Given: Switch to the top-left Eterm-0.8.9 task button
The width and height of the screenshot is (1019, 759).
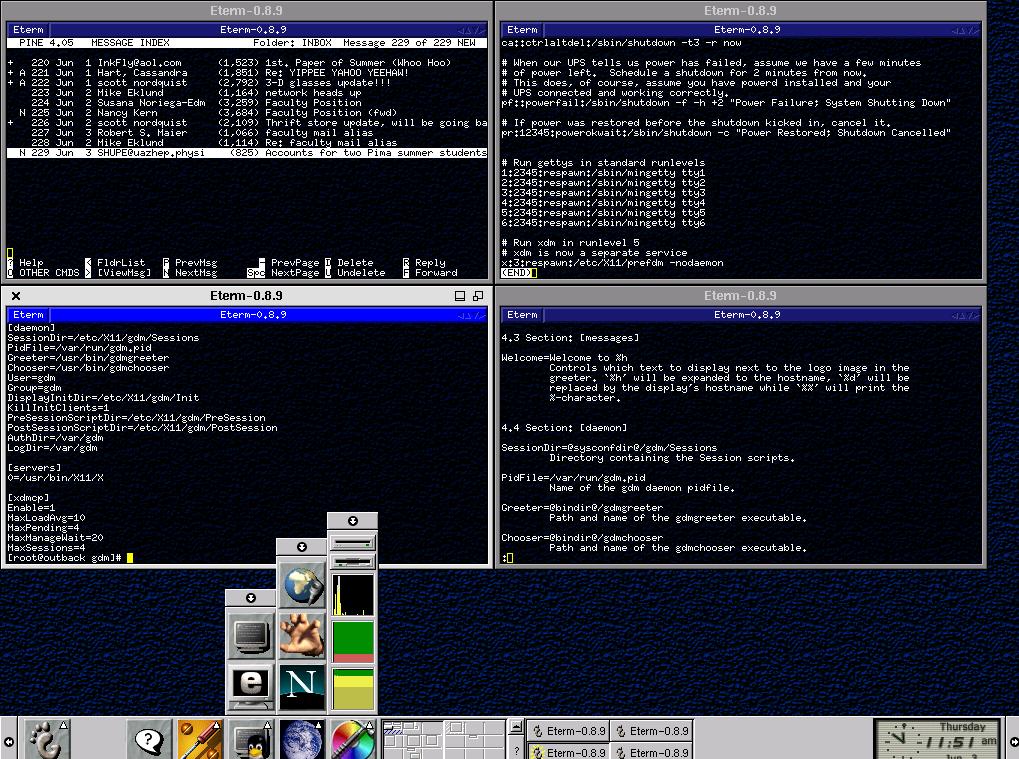Looking at the screenshot, I should 569,731.
